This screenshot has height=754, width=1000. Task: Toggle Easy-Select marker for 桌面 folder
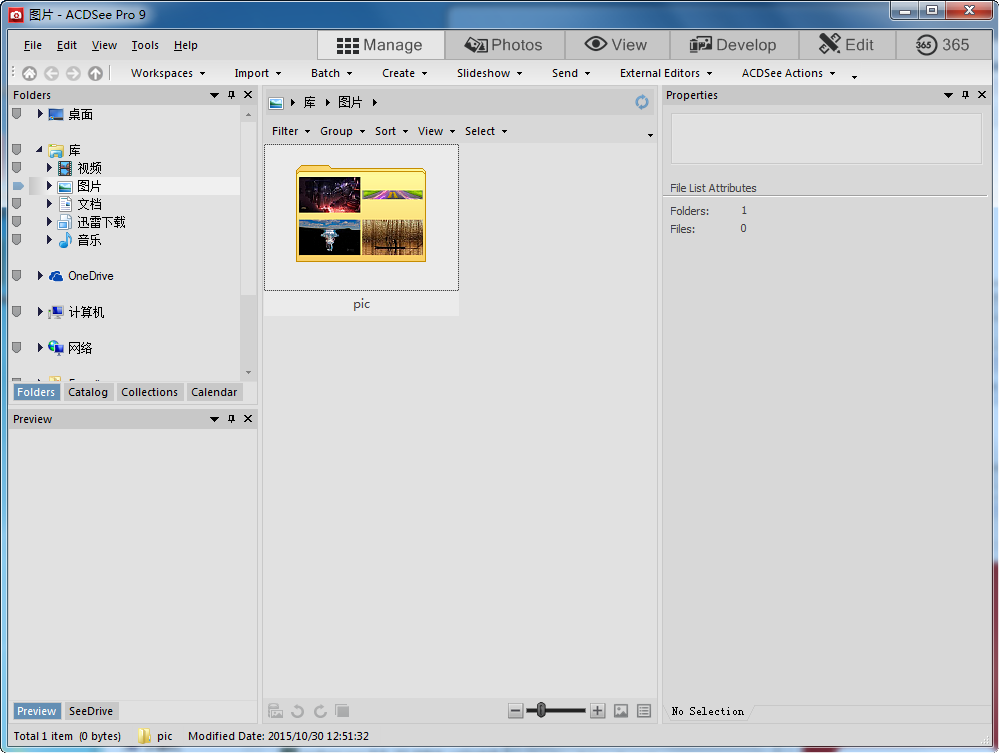(16, 114)
